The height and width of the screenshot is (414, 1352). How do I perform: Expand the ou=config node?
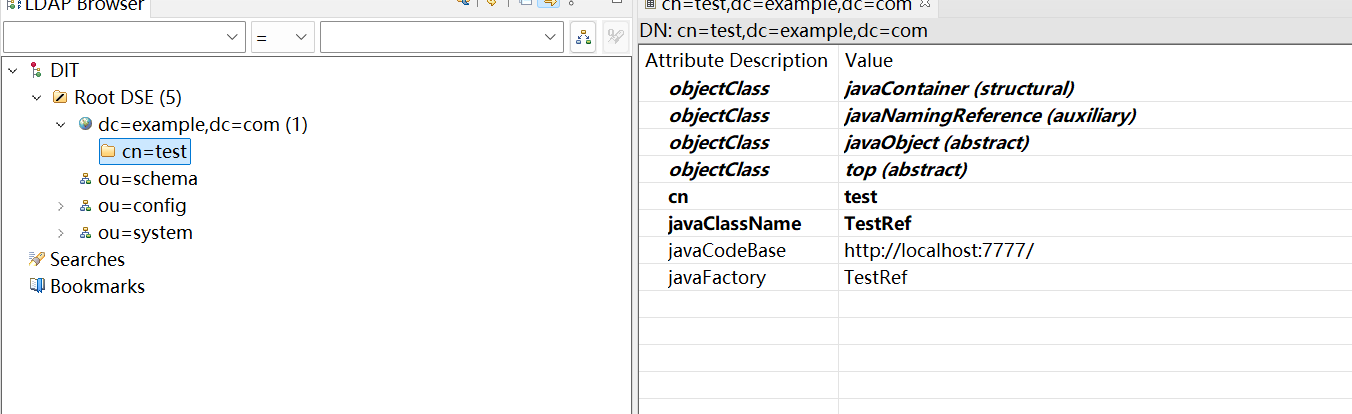click(60, 206)
